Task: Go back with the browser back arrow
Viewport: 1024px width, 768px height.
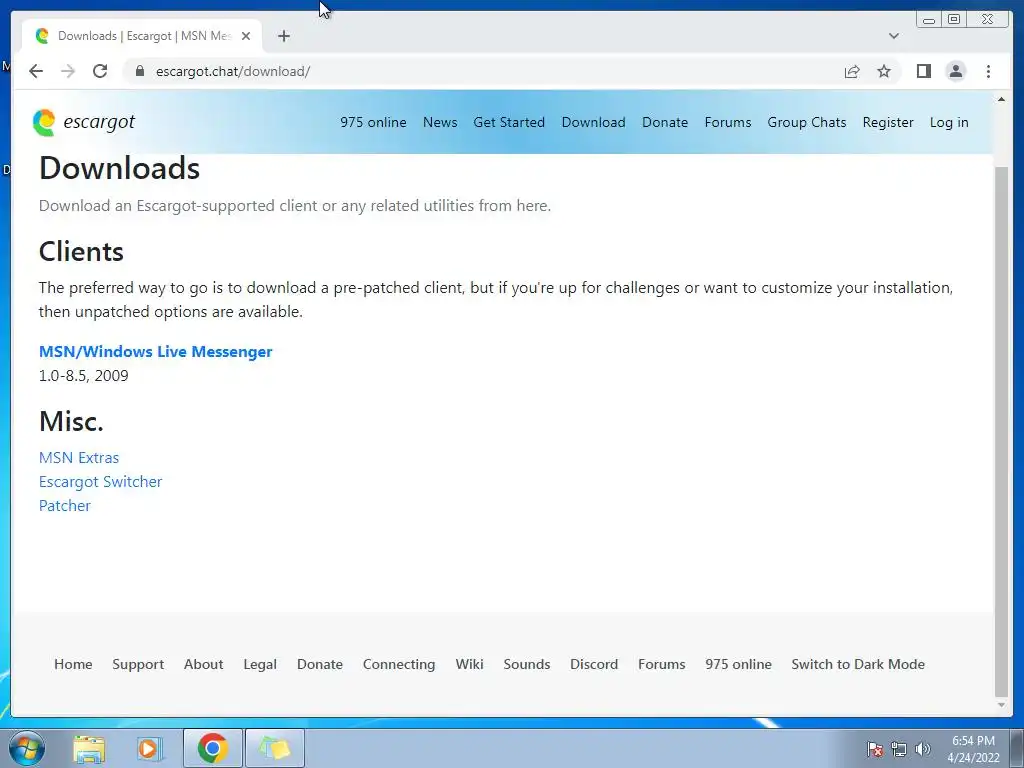Action: click(x=36, y=71)
